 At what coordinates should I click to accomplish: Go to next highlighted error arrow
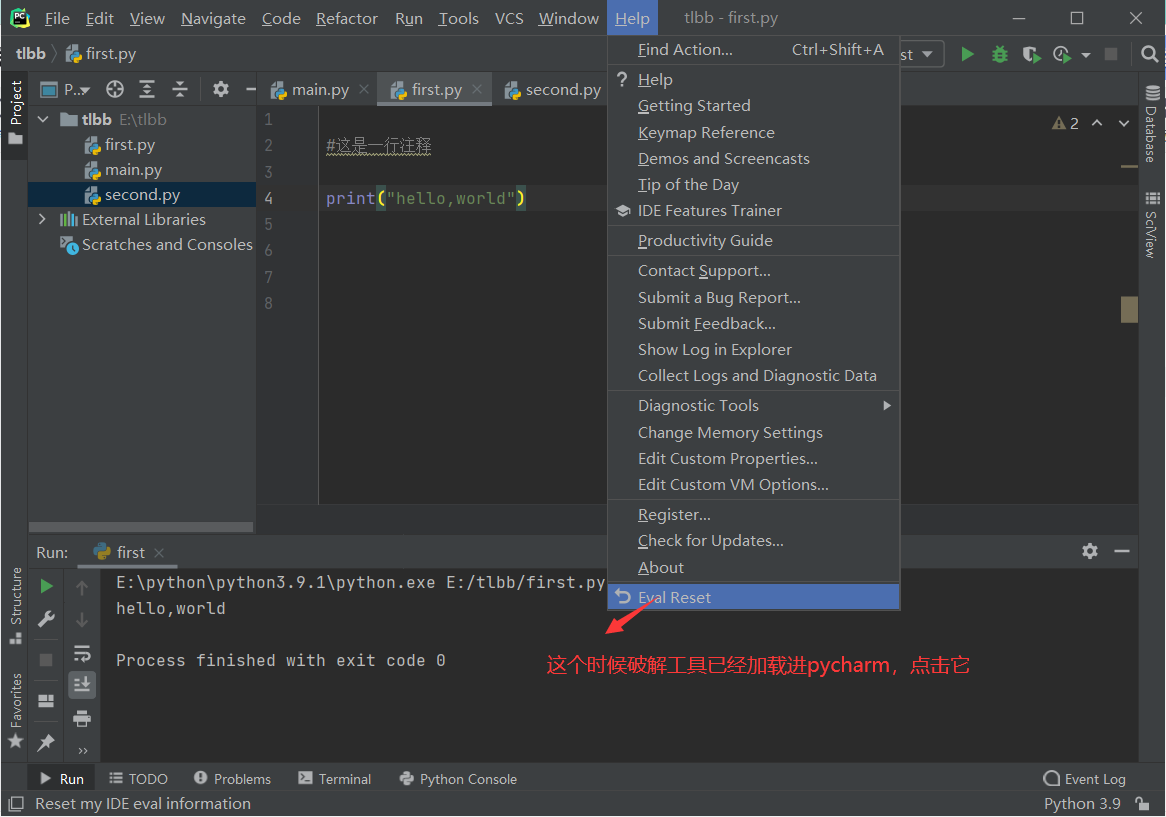(x=1124, y=123)
